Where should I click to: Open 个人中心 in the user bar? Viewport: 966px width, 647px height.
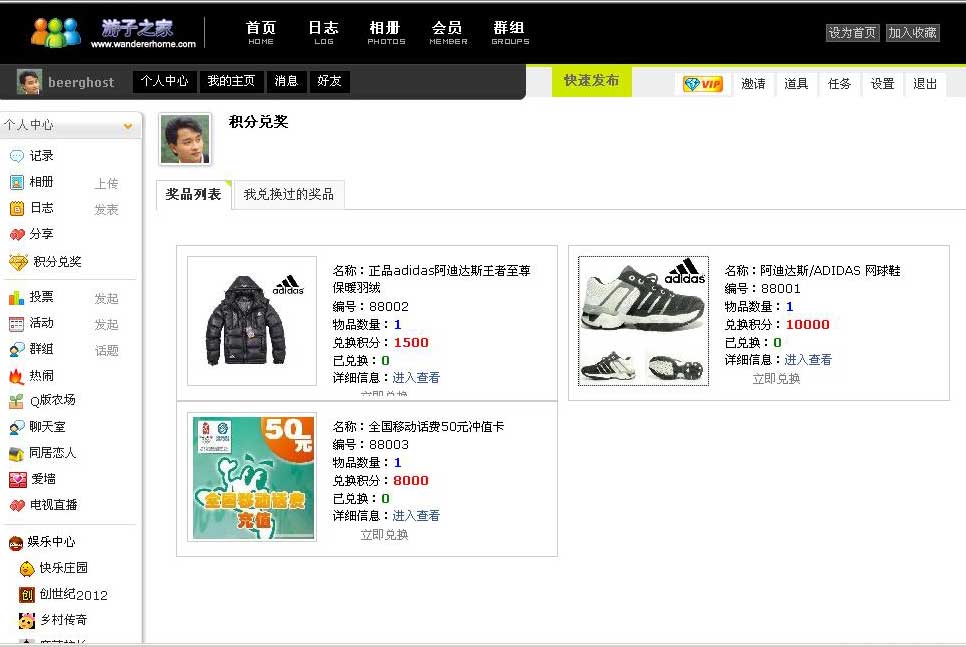pyautogui.click(x=164, y=81)
